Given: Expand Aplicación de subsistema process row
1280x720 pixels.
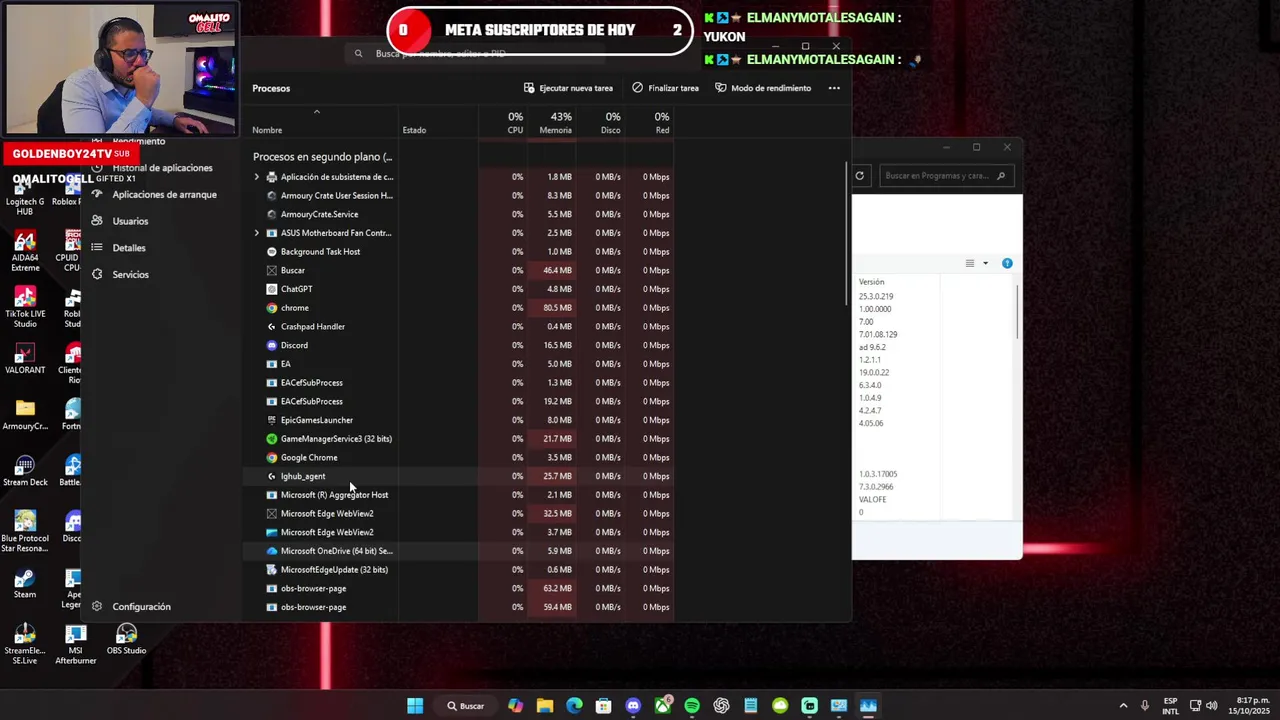Looking at the screenshot, I should [256, 177].
